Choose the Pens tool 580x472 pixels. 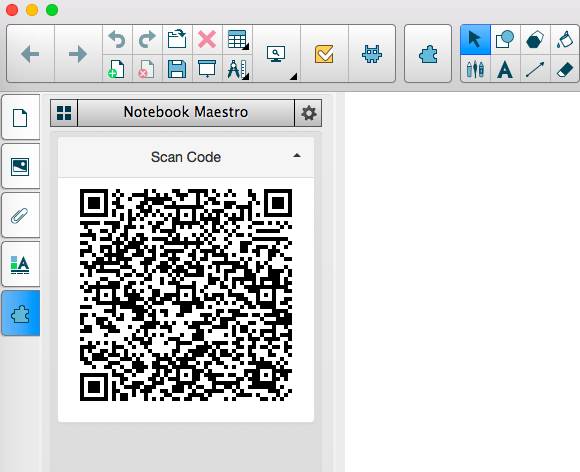tap(475, 69)
